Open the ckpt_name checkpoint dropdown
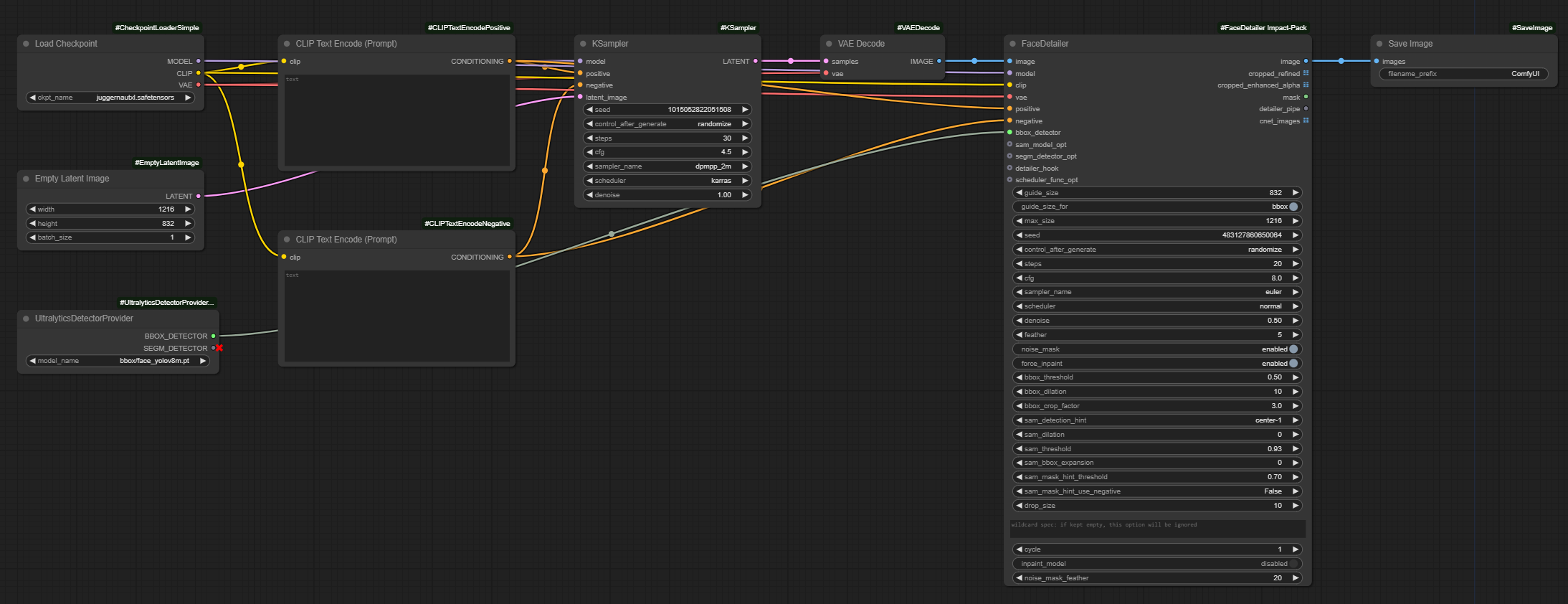 coord(110,98)
